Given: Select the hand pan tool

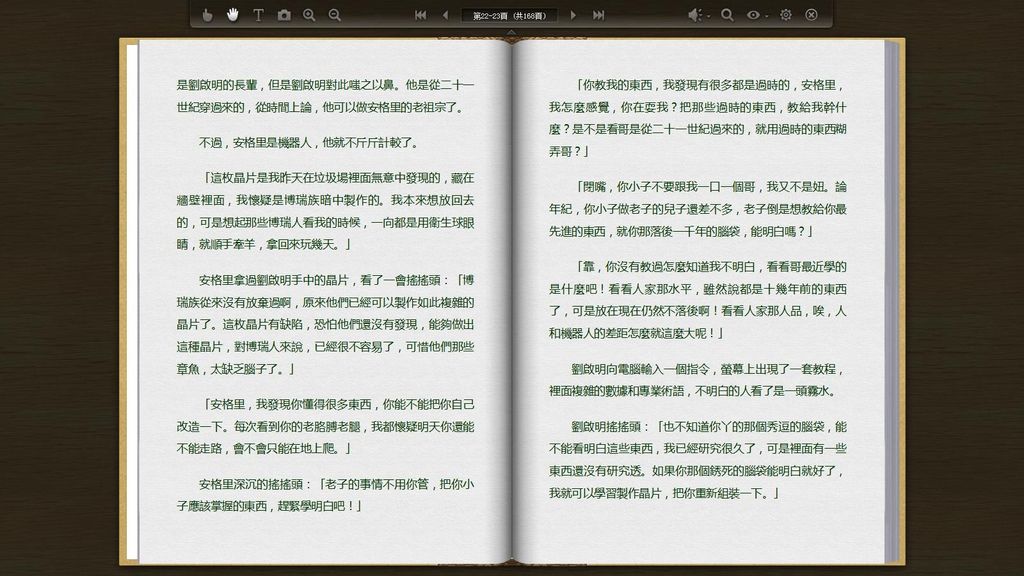Looking at the screenshot, I should [x=232, y=14].
